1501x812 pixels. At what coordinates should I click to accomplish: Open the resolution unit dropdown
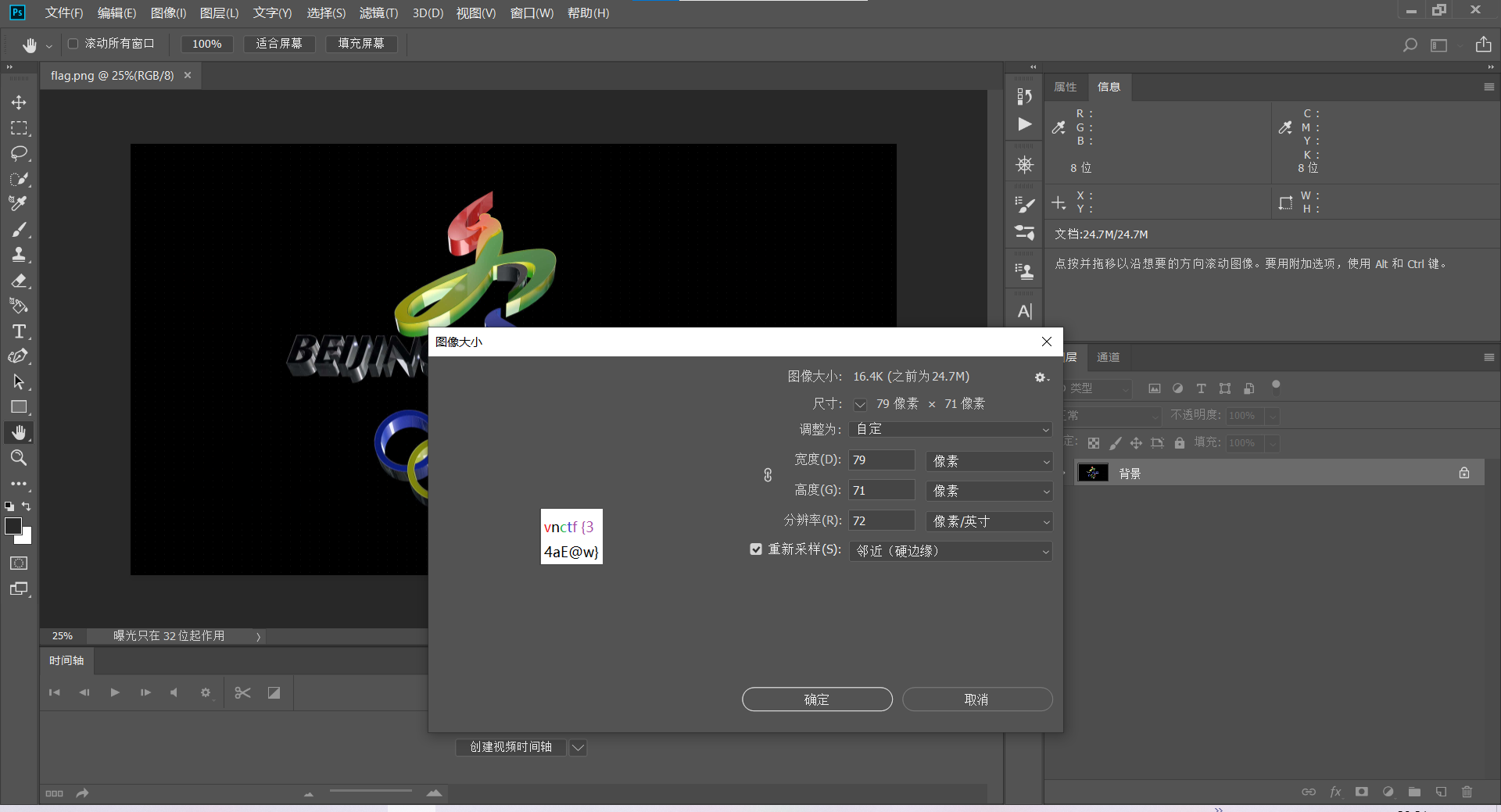coord(989,521)
